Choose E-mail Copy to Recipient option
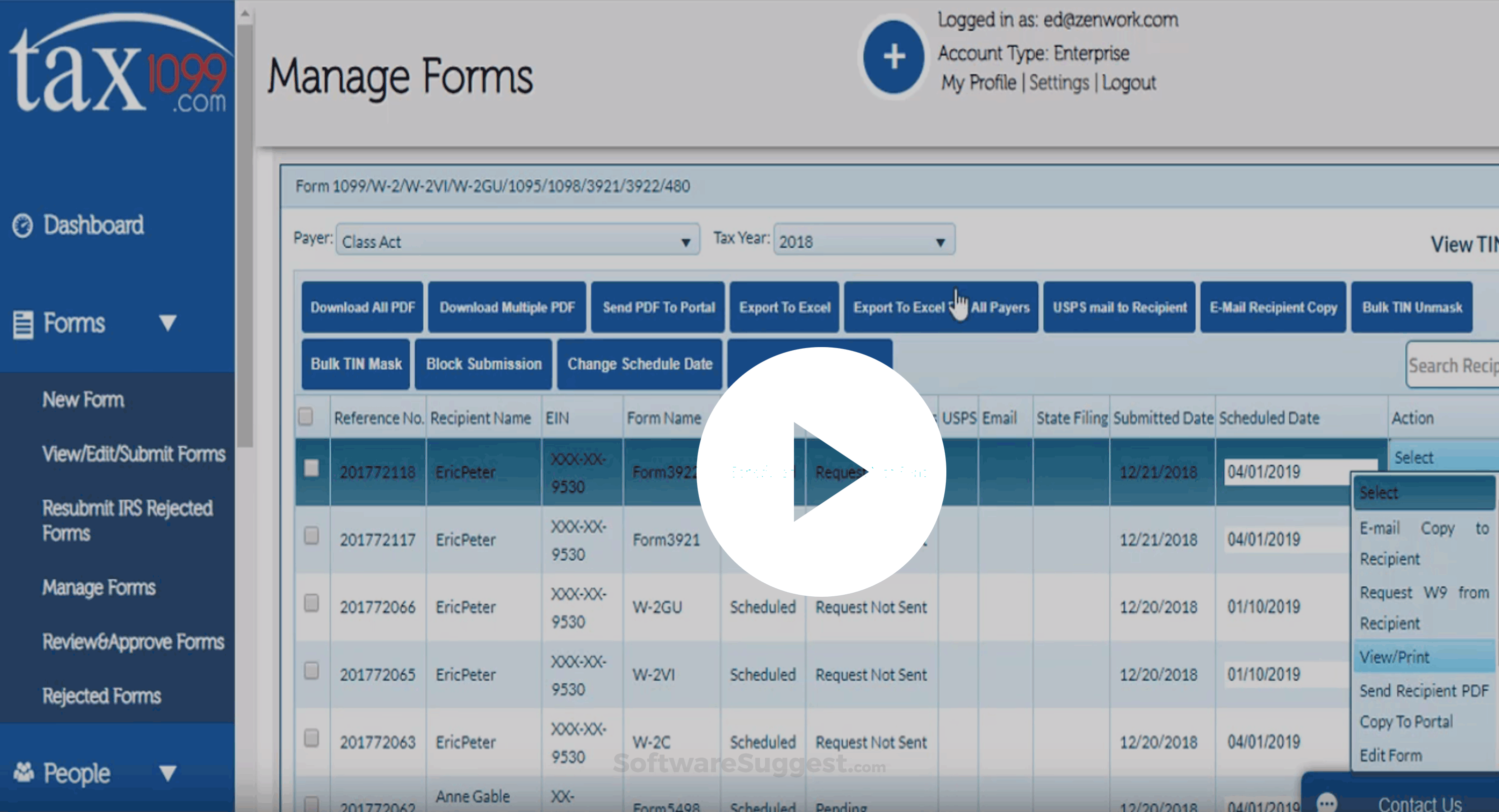The width and height of the screenshot is (1499, 812). pyautogui.click(x=1425, y=543)
